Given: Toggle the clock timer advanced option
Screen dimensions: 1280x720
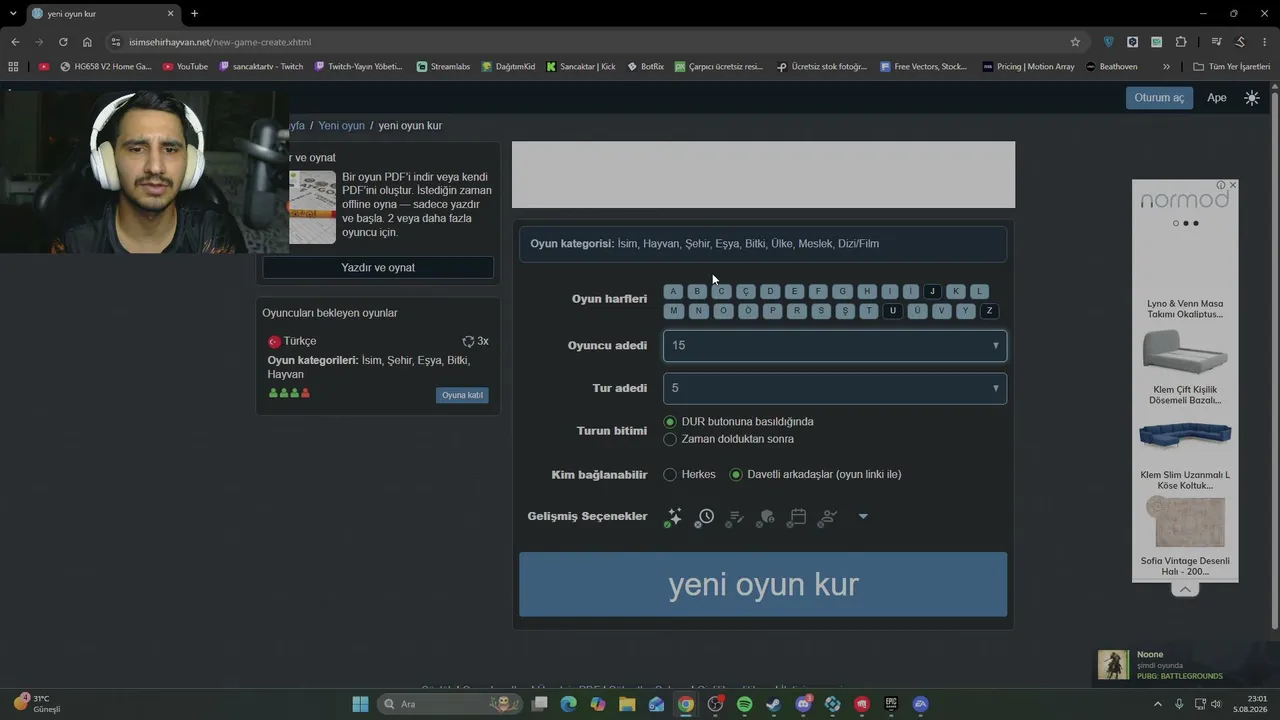Looking at the screenshot, I should (705, 517).
